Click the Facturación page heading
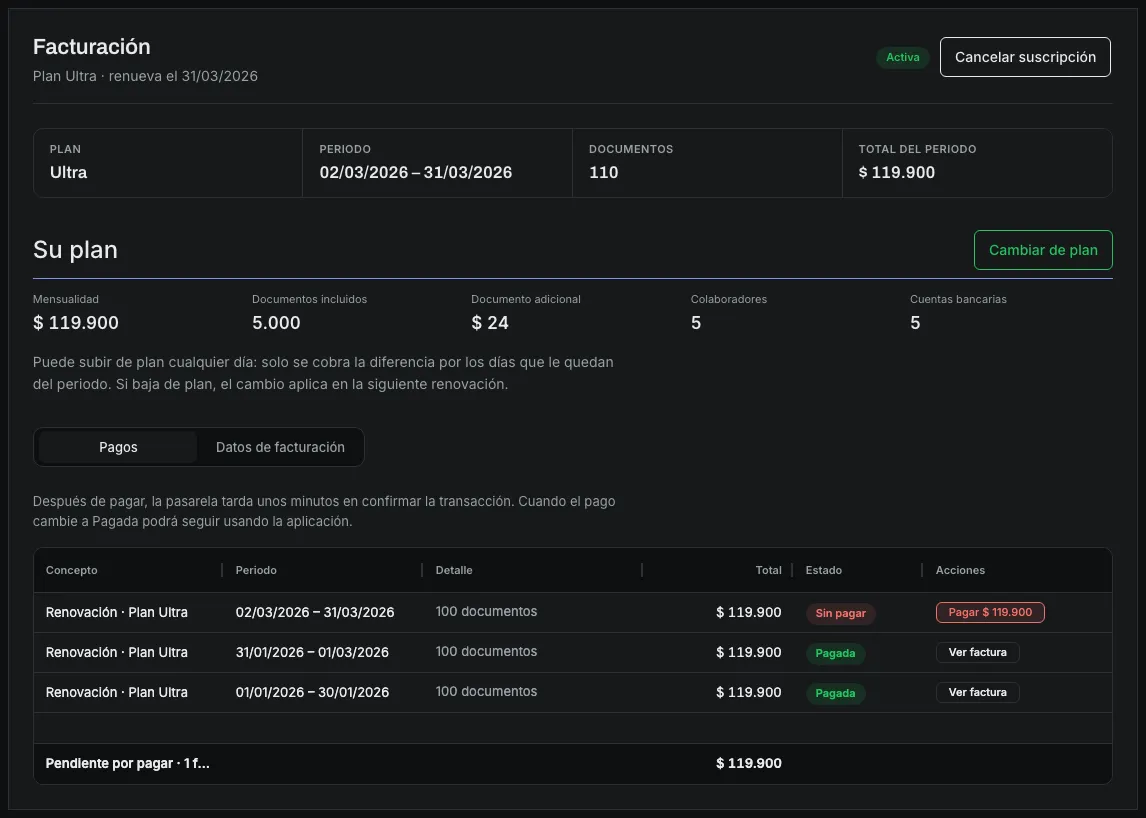 91,47
